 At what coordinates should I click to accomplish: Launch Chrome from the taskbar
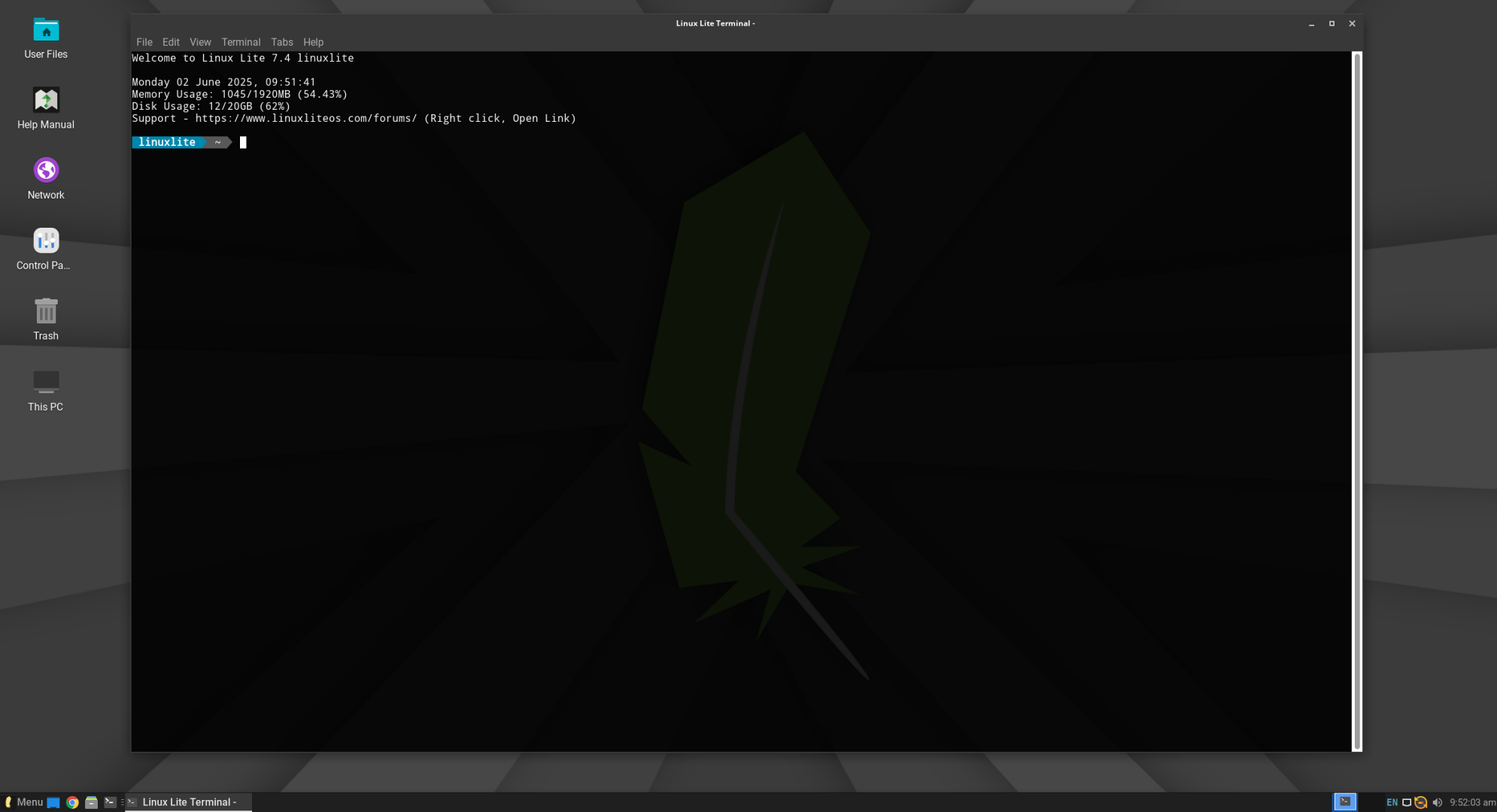72,802
